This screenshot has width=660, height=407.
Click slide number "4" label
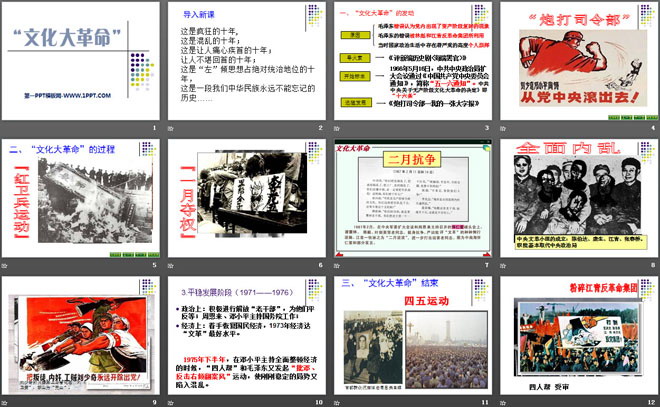pyautogui.click(x=653, y=128)
